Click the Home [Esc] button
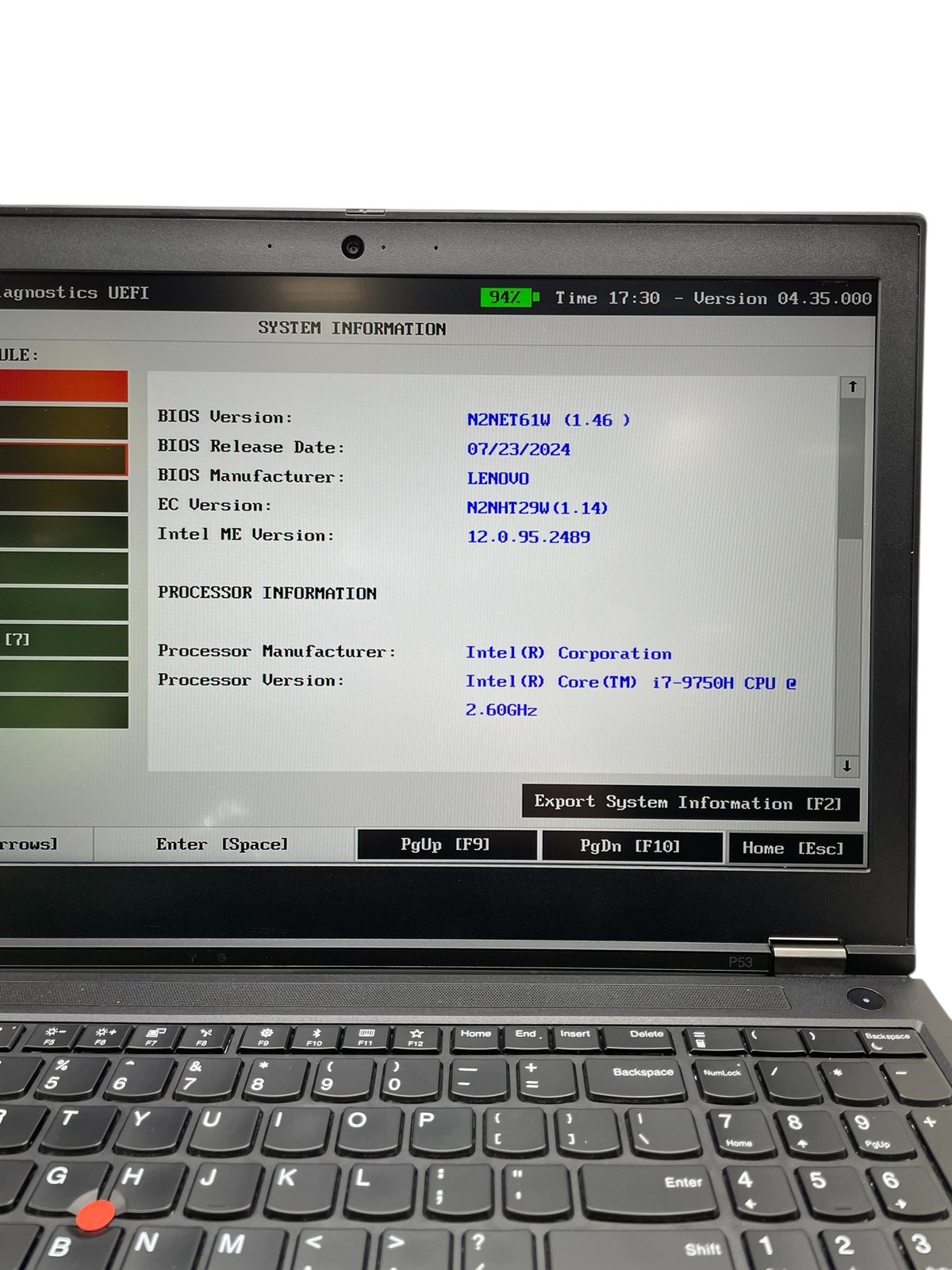The width and height of the screenshot is (952, 1270). pyautogui.click(x=795, y=849)
